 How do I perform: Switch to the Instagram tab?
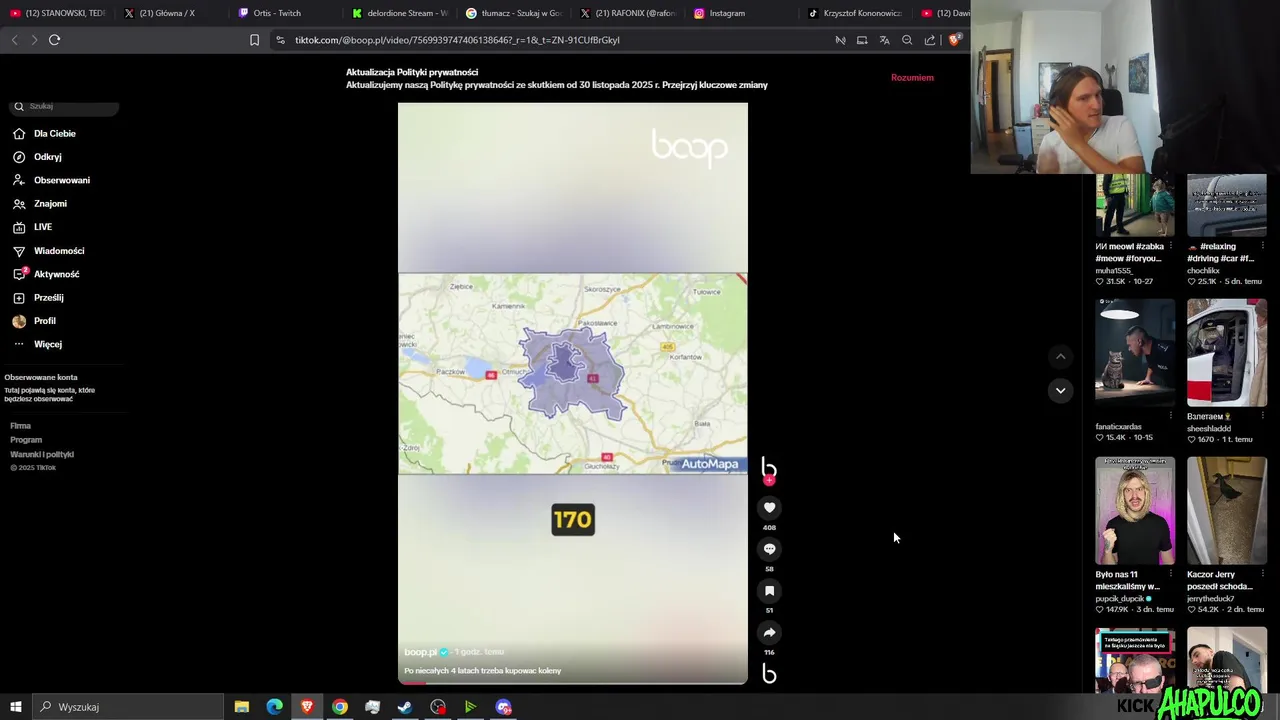coord(725,13)
